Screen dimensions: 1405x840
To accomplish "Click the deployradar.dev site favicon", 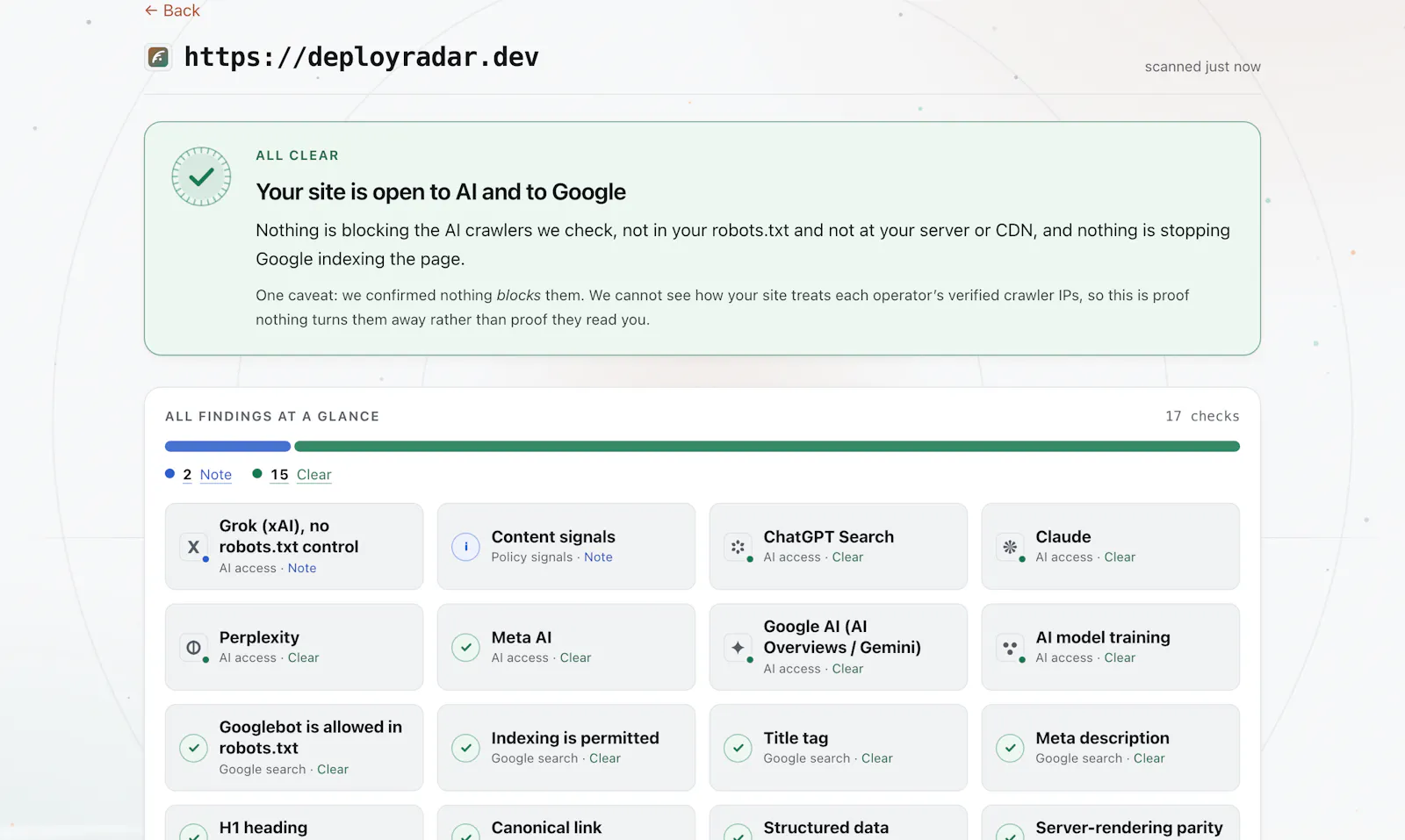I will [158, 57].
